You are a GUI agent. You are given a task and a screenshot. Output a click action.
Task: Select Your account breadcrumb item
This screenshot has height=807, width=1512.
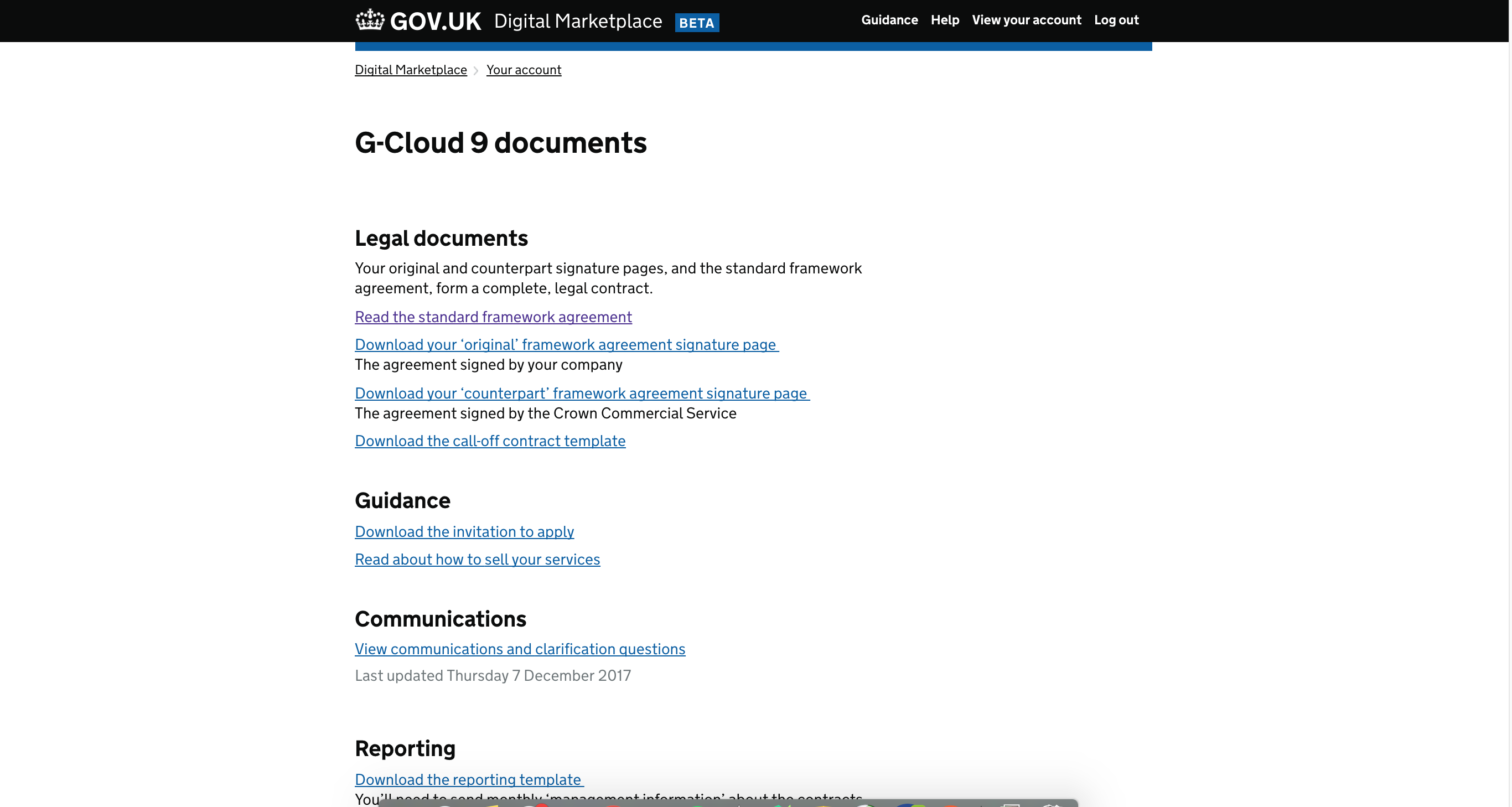[x=523, y=70]
